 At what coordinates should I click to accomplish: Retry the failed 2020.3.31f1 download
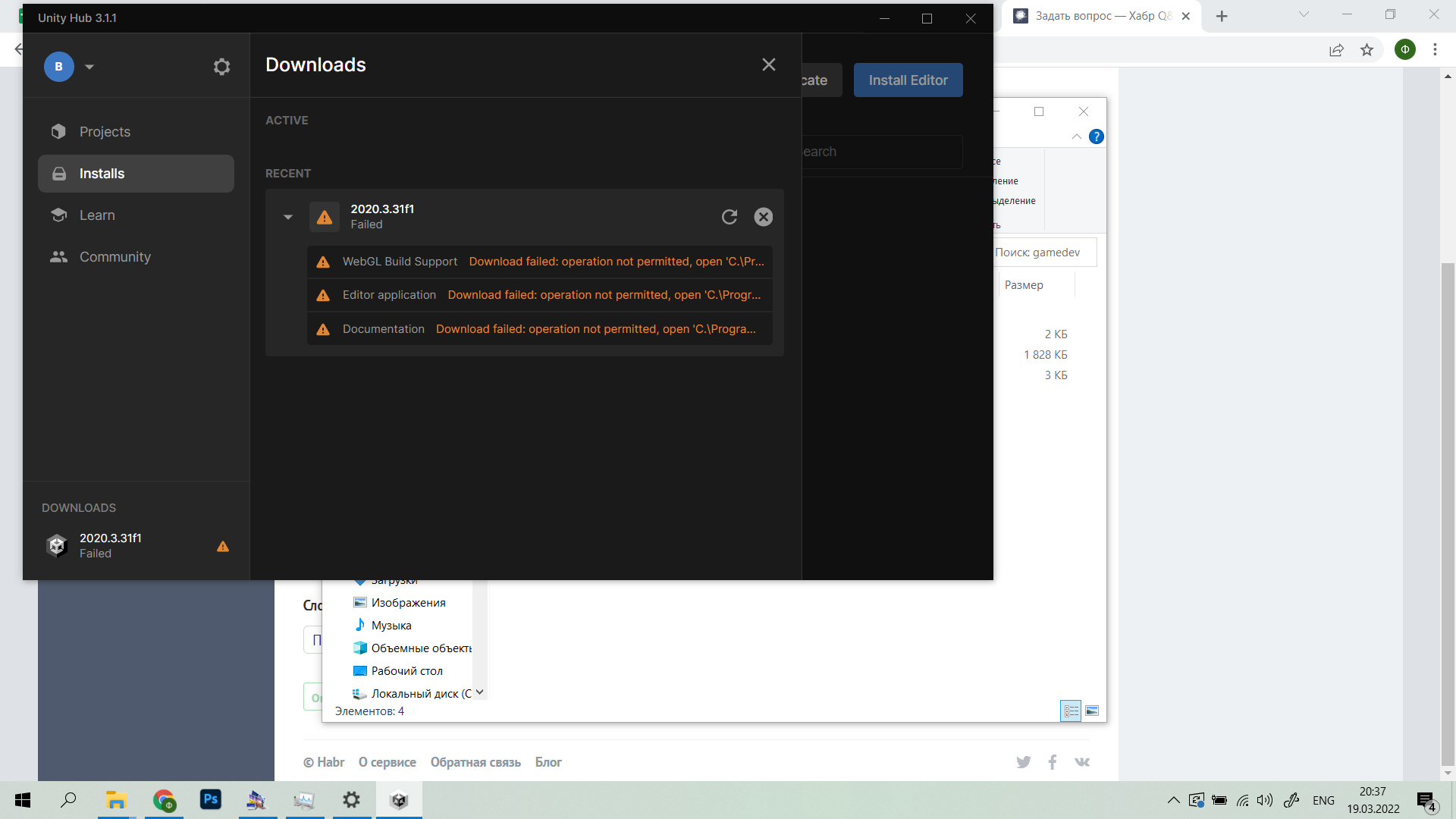(730, 217)
